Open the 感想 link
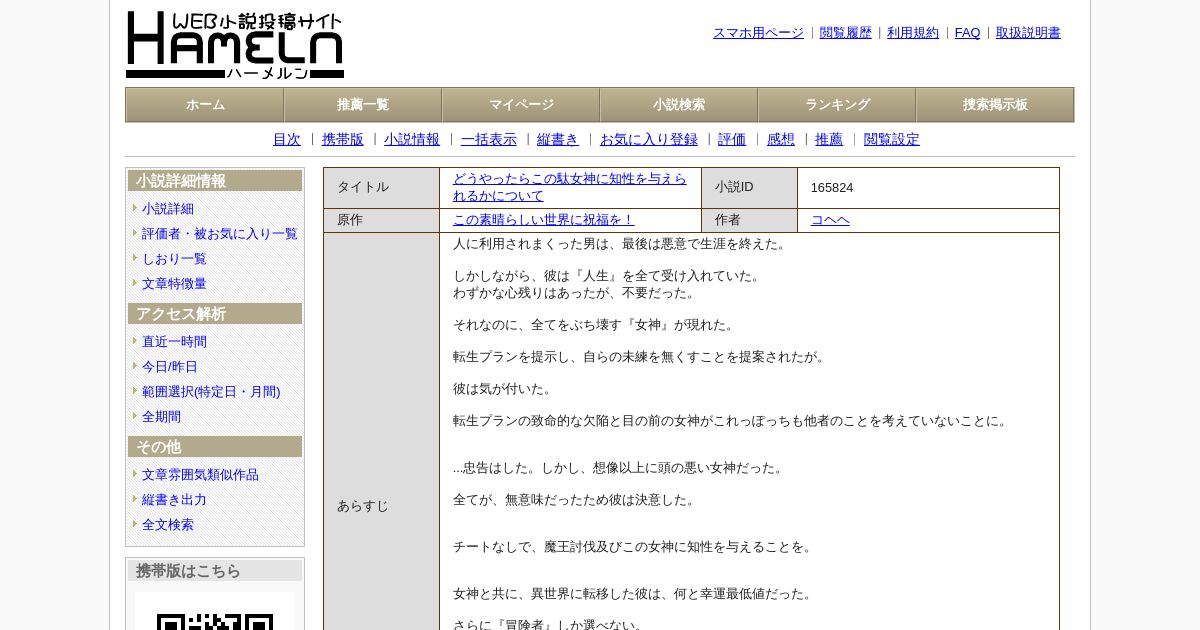The image size is (1200, 630). [781, 140]
